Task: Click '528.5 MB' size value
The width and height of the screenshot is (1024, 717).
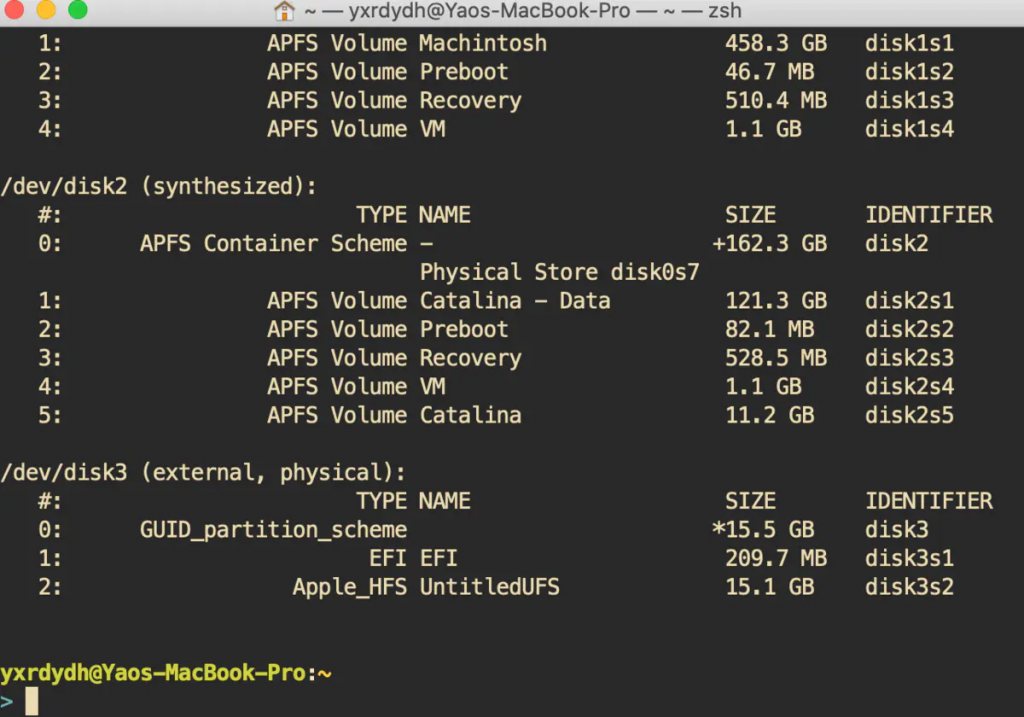Action: pyautogui.click(x=776, y=358)
